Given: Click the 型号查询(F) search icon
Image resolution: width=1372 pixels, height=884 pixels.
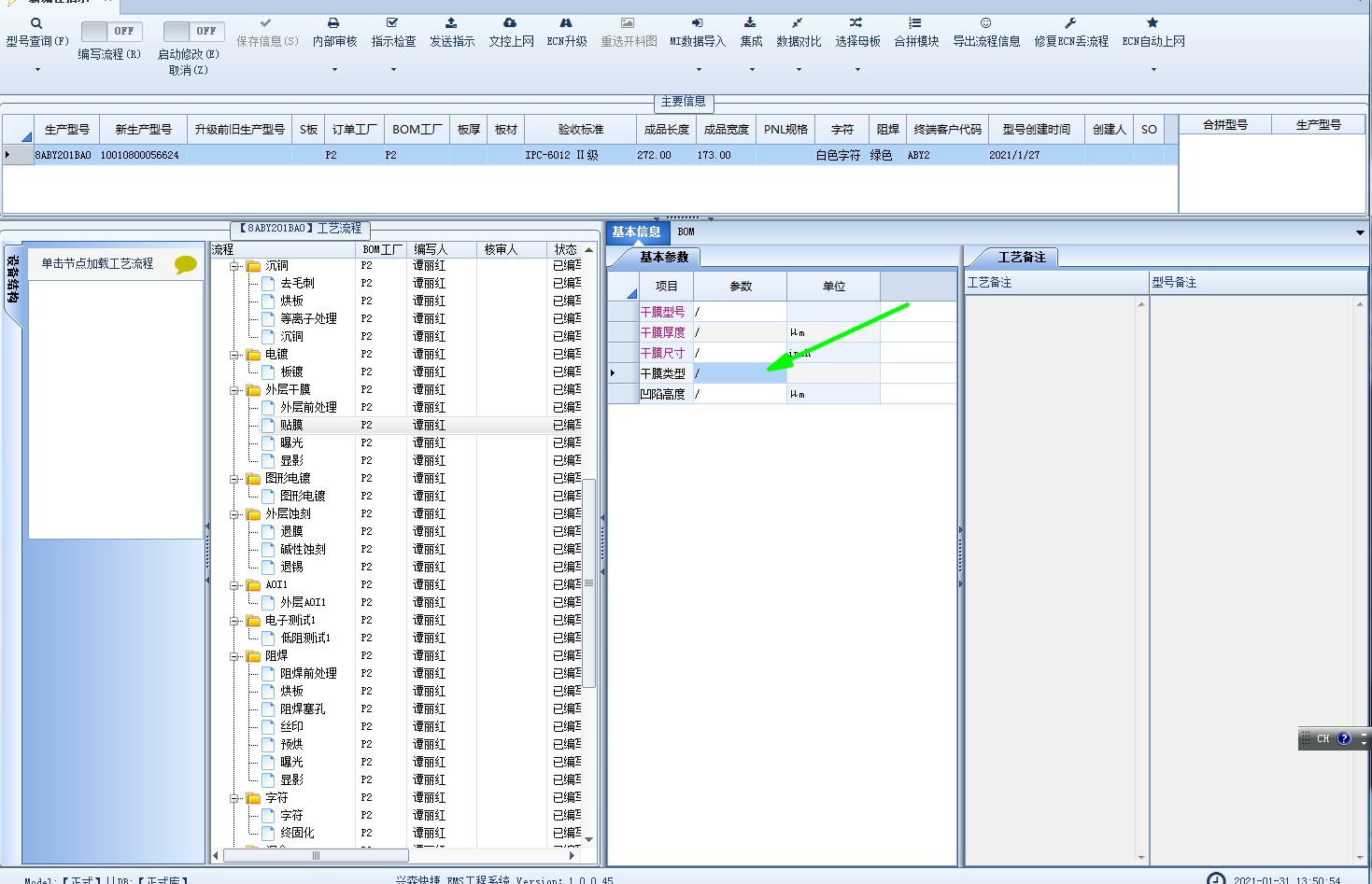Looking at the screenshot, I should [x=36, y=23].
